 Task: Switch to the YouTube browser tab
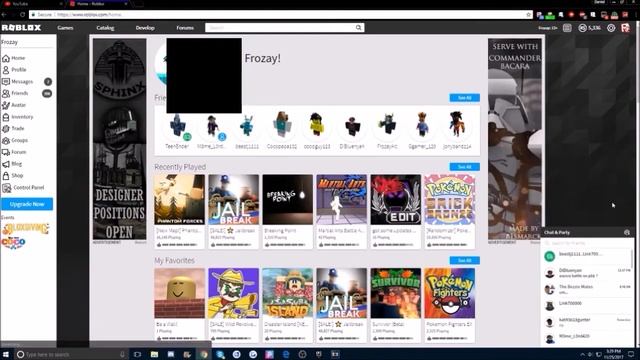pos(32,4)
